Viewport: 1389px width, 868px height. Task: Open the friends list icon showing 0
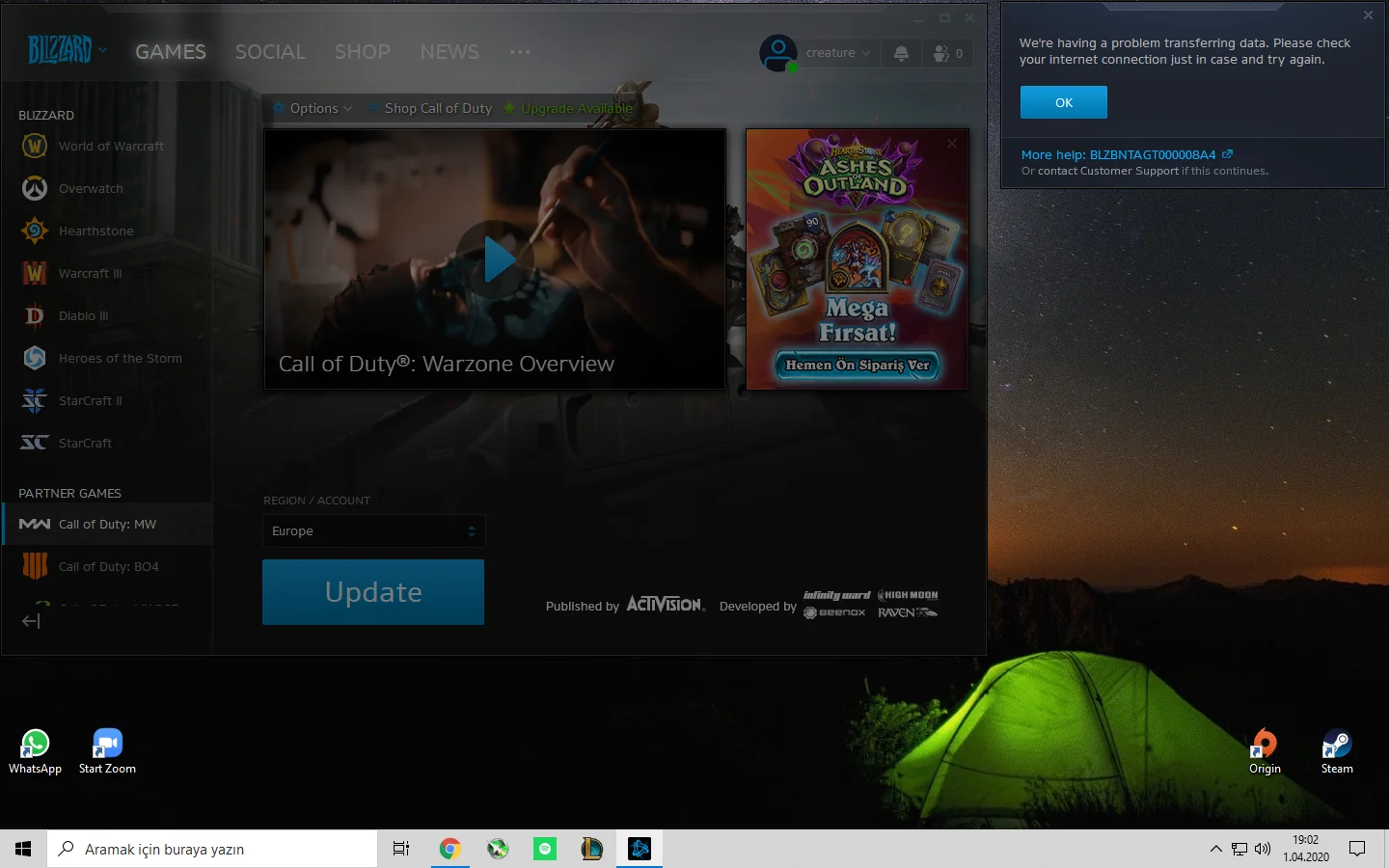point(948,53)
